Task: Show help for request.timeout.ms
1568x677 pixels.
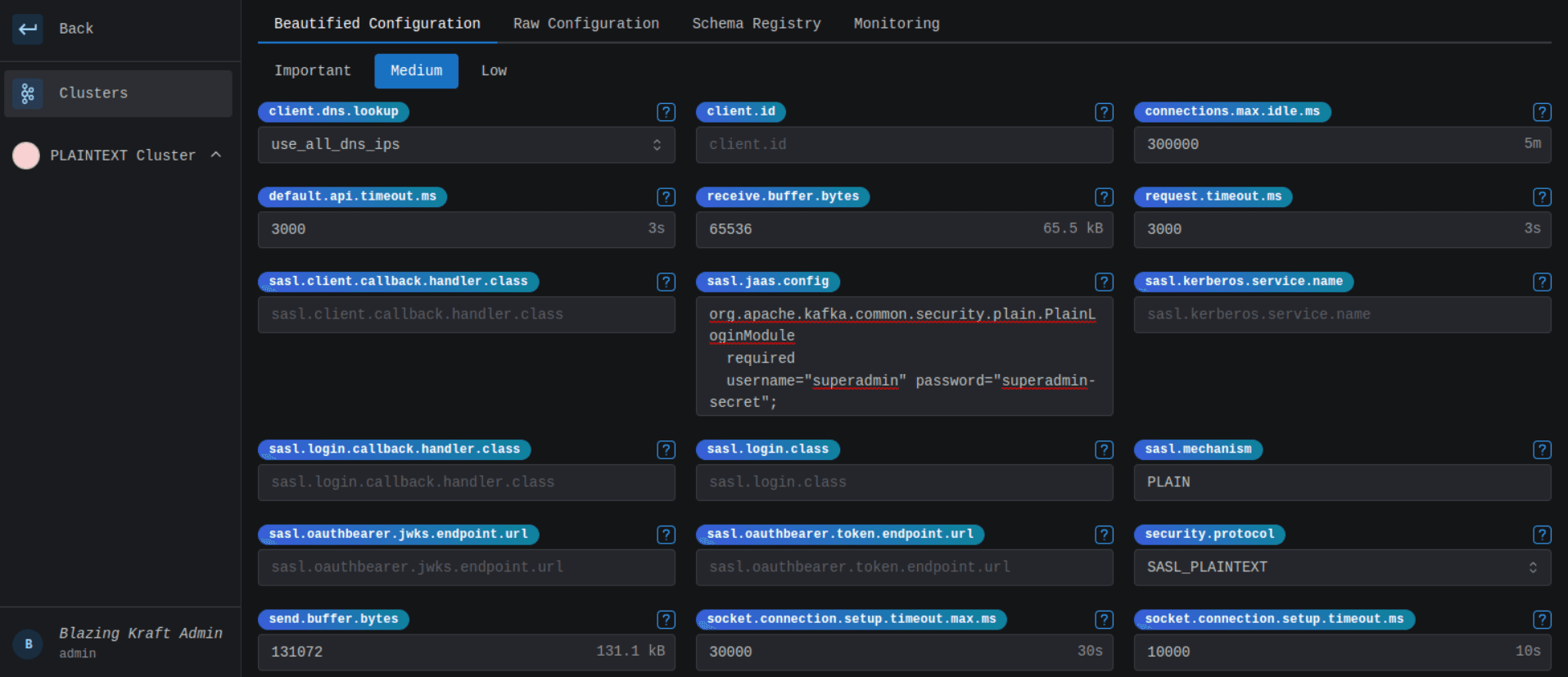Action: [x=1543, y=197]
